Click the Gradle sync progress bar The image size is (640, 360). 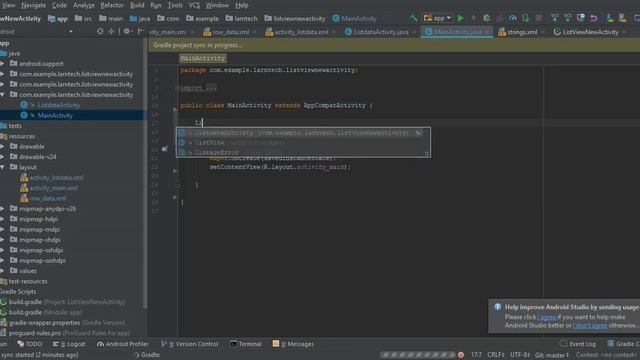(417, 355)
